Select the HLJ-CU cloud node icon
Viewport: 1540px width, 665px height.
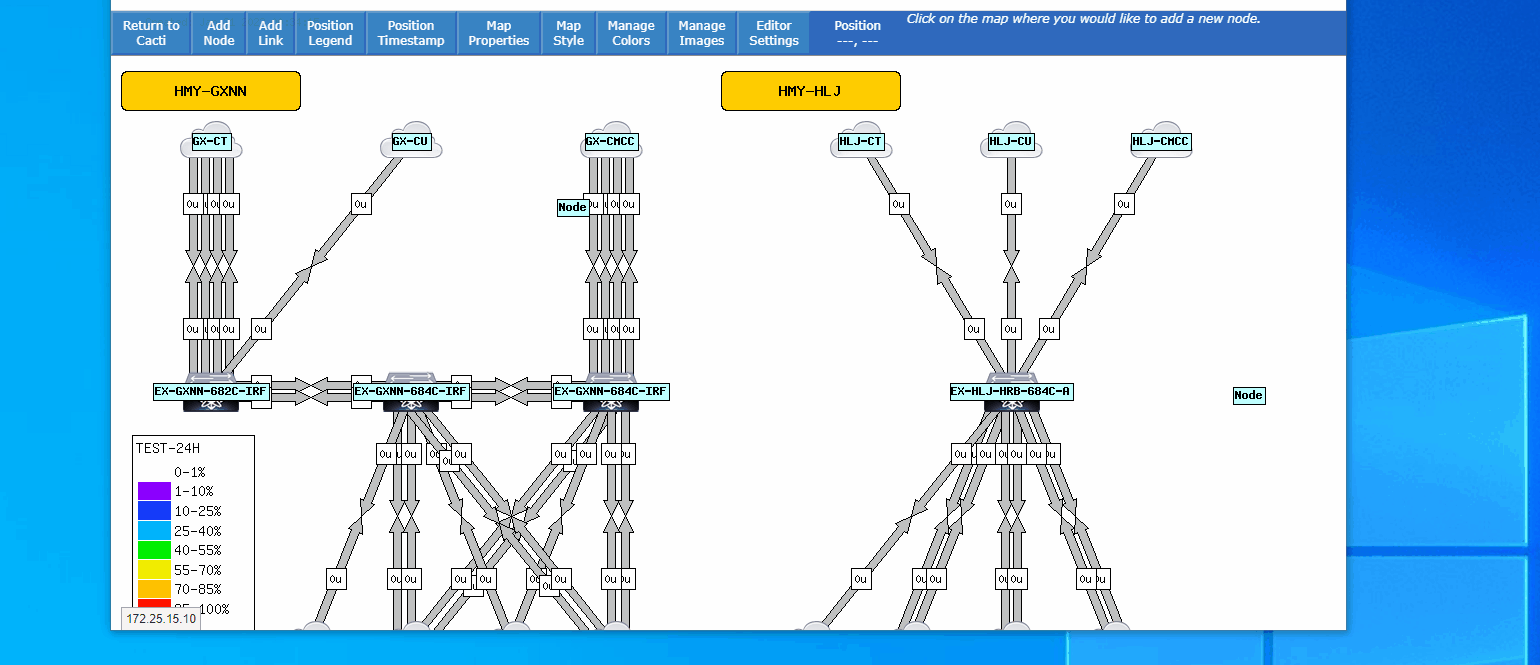click(x=1011, y=140)
